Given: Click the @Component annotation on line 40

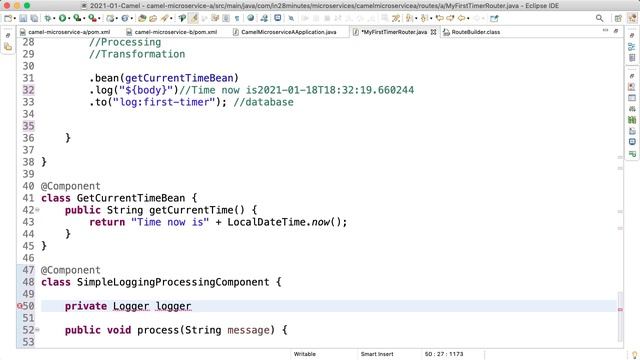Looking at the screenshot, I should pyautogui.click(x=71, y=186).
